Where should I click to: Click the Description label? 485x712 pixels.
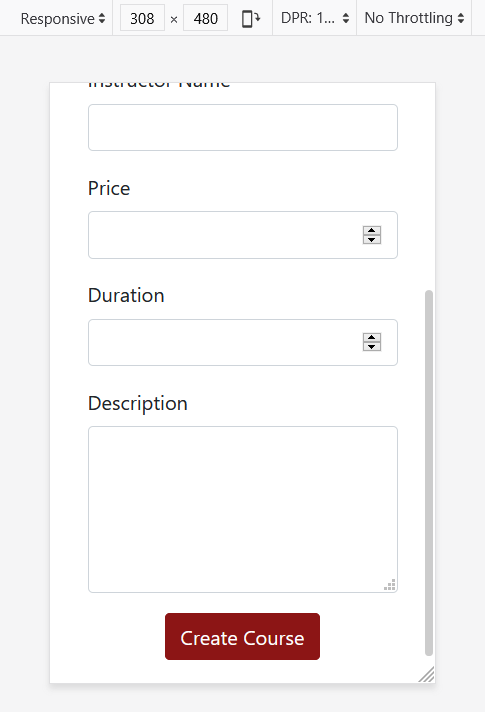[x=138, y=403]
